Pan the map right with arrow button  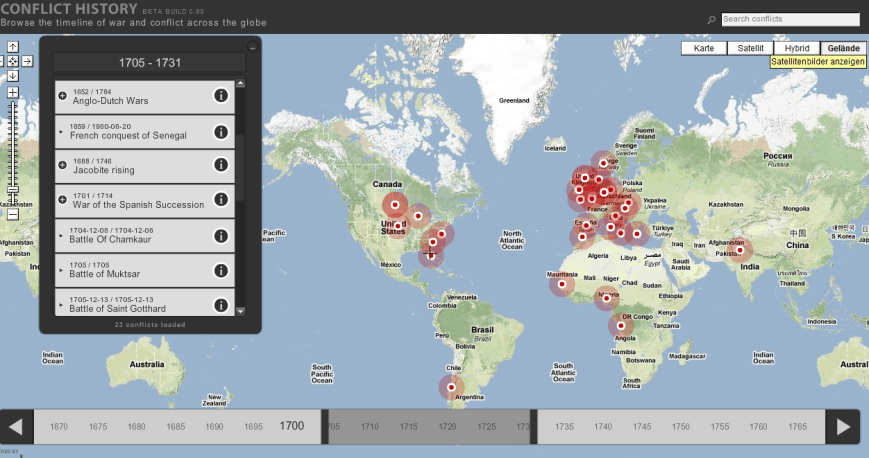coord(27,61)
